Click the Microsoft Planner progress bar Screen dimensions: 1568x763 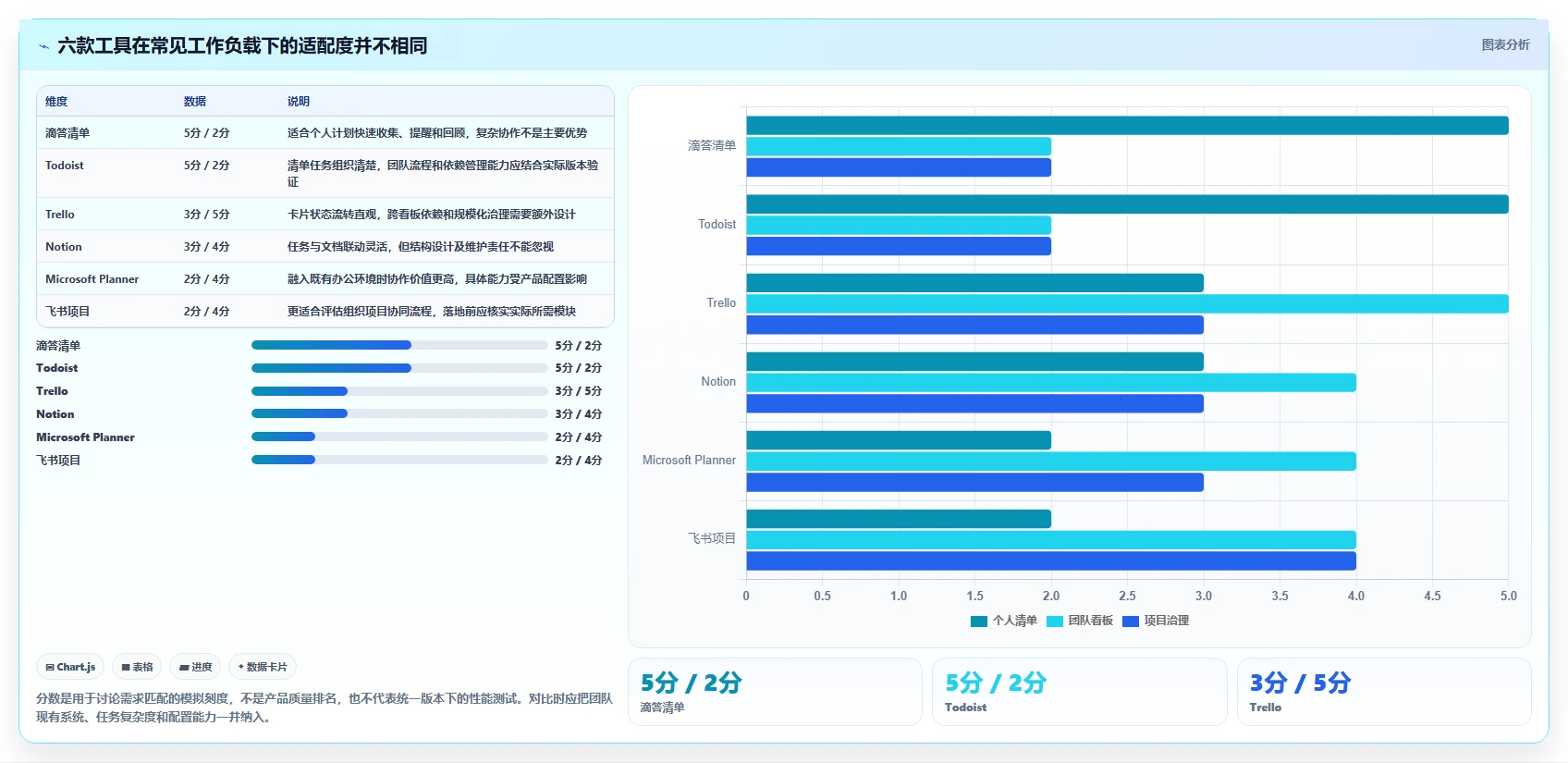click(399, 437)
